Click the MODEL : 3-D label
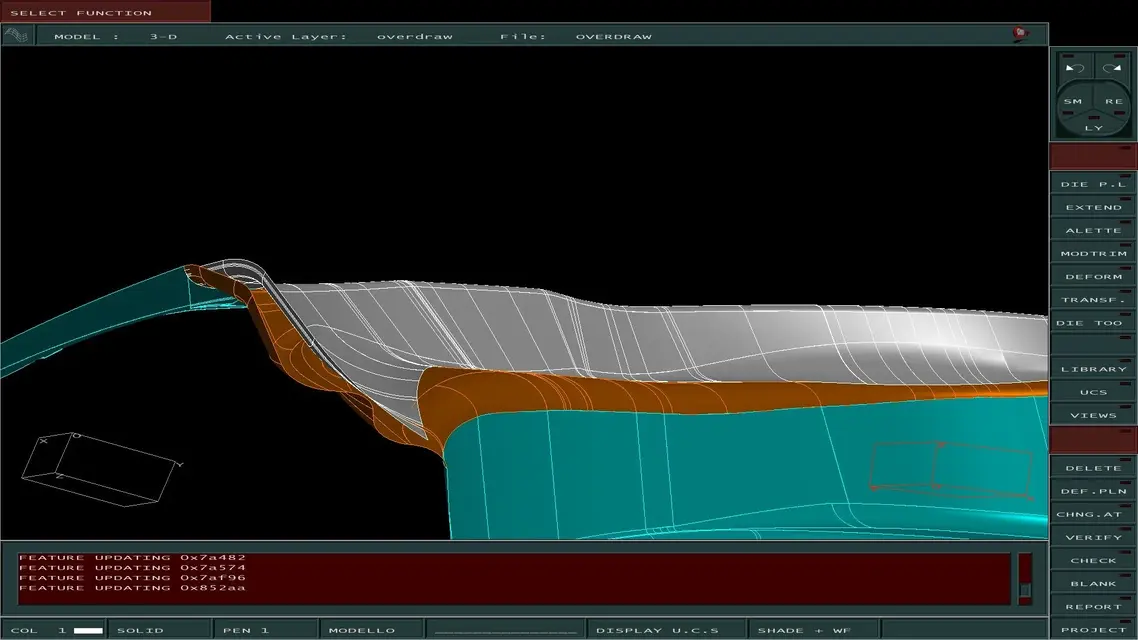The image size is (1138, 640). click(x=115, y=36)
